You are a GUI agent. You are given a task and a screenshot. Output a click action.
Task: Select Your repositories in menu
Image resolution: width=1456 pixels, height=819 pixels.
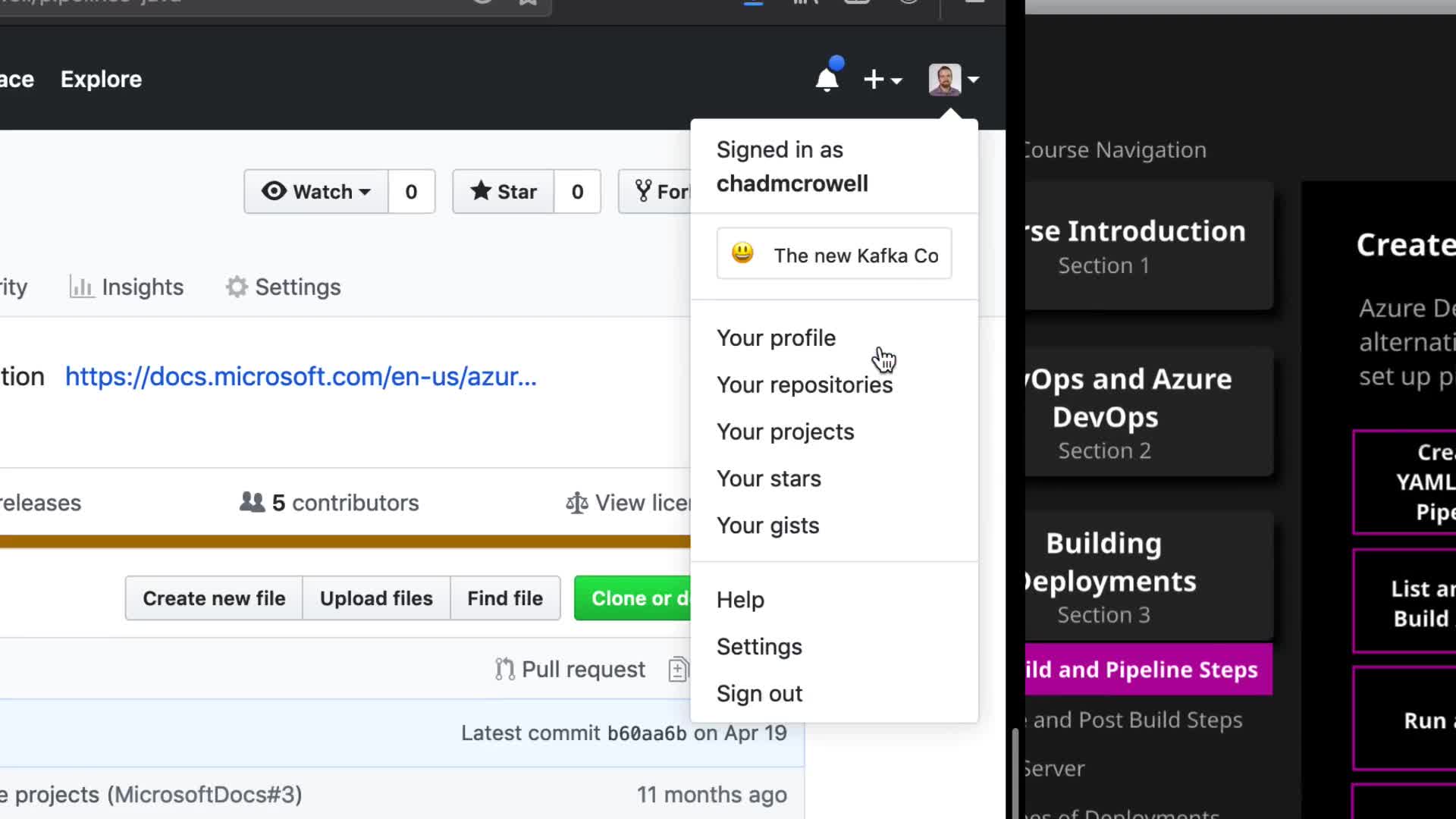pos(804,384)
